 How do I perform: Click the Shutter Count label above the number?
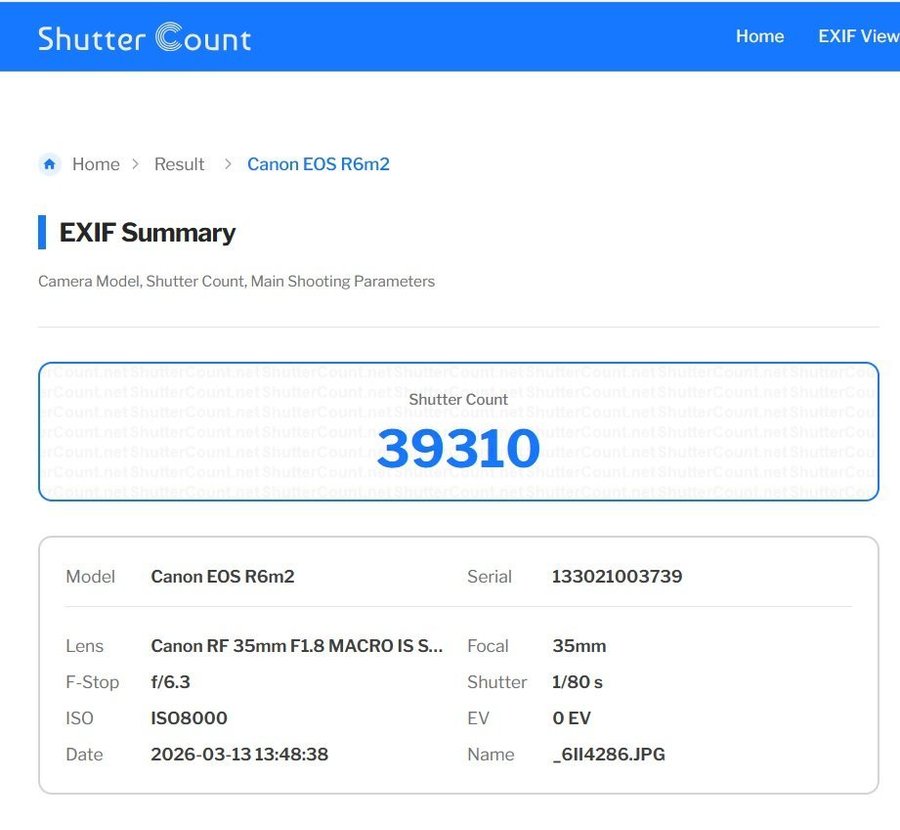(458, 399)
